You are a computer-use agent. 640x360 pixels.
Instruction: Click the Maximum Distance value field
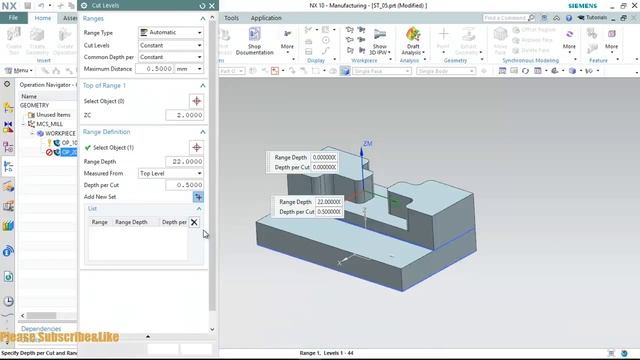[154, 69]
